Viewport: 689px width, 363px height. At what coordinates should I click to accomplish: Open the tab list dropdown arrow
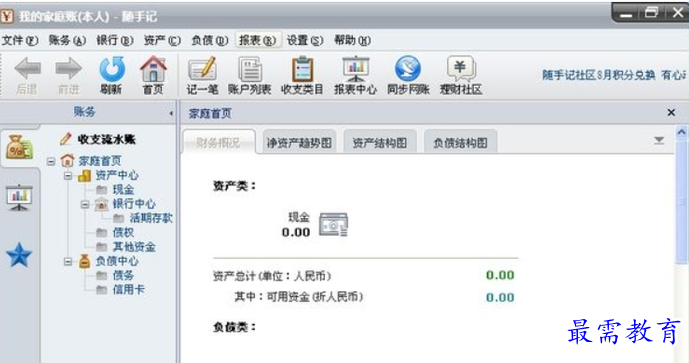(659, 141)
